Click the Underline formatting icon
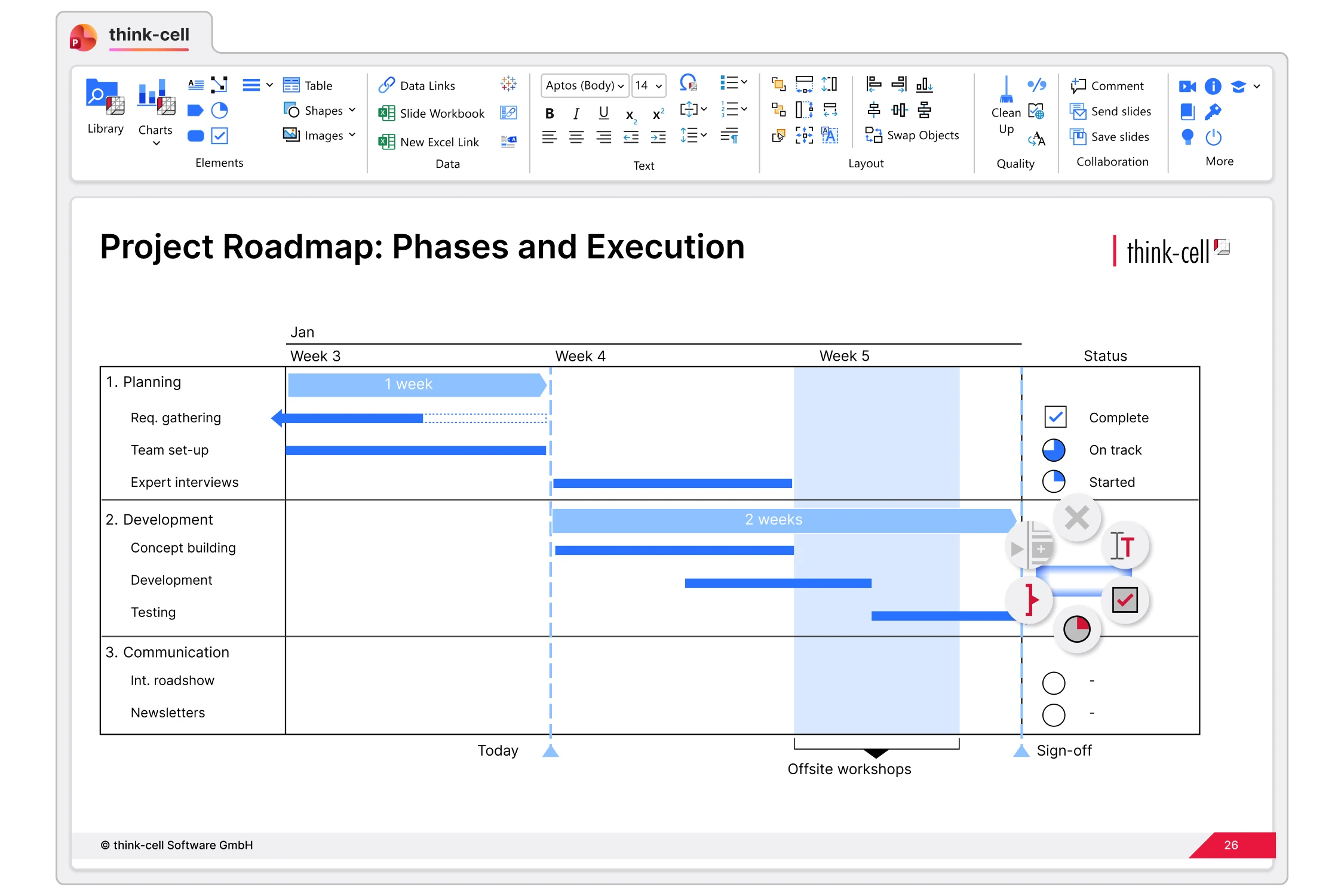The height and width of the screenshot is (896, 1344). [x=603, y=113]
